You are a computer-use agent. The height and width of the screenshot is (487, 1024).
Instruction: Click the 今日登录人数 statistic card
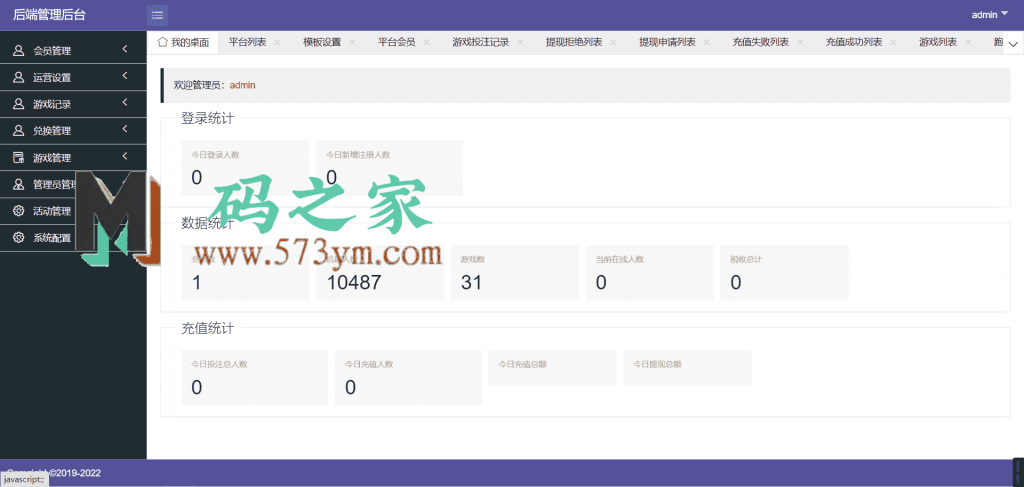(245, 167)
